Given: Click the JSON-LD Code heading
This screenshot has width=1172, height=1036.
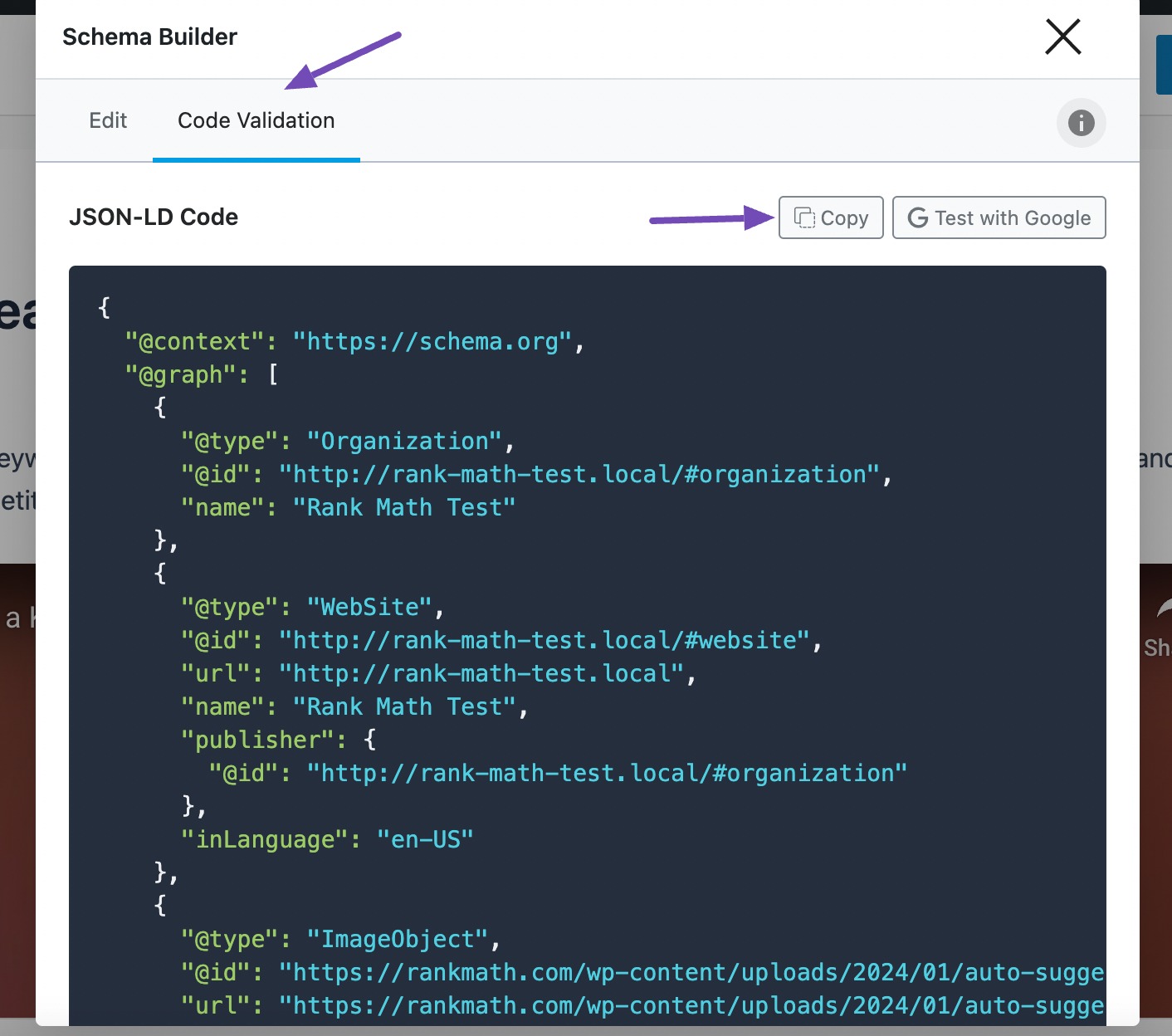Looking at the screenshot, I should click(x=154, y=217).
